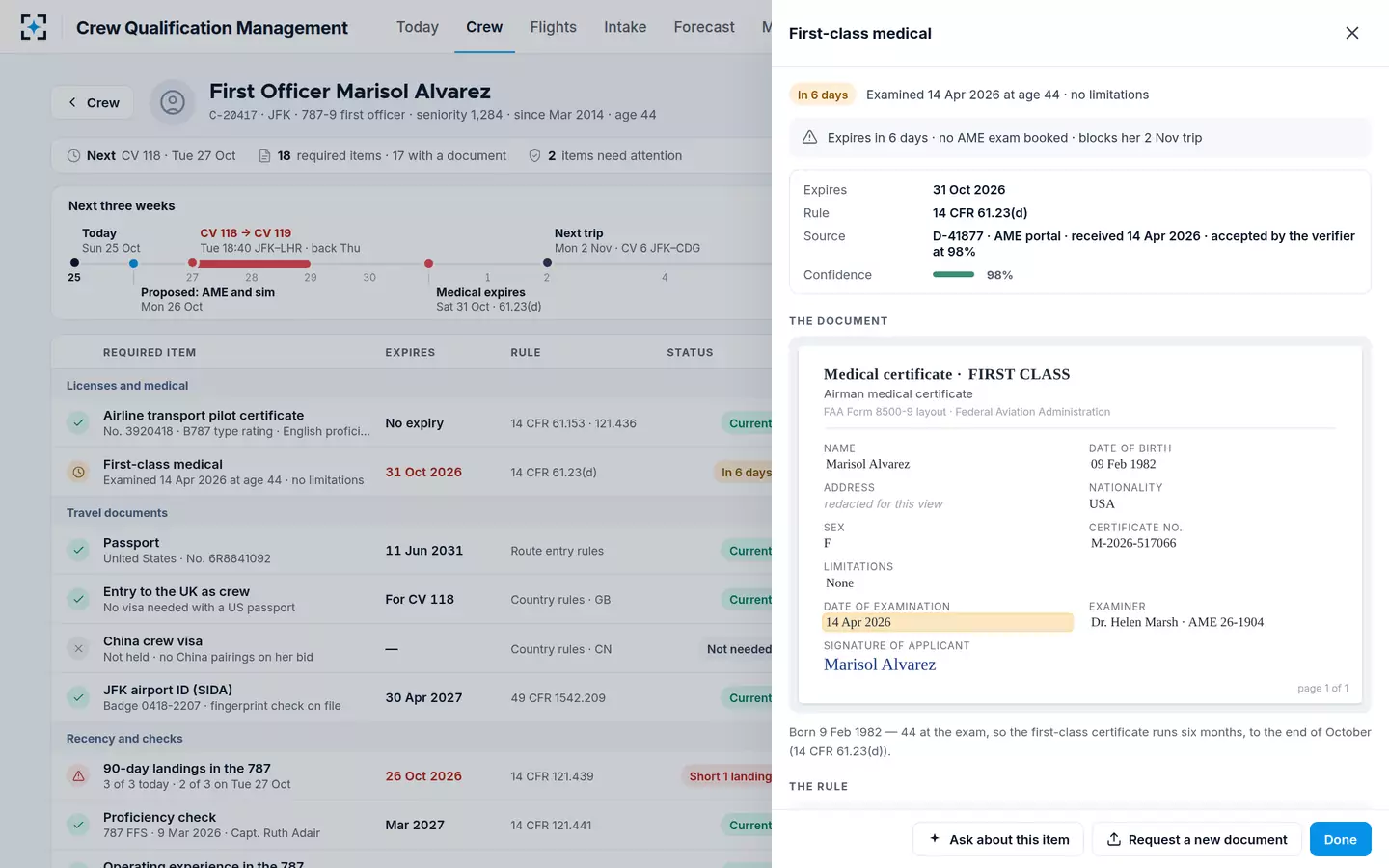Click the Next trip marker on the timeline

coord(547,263)
